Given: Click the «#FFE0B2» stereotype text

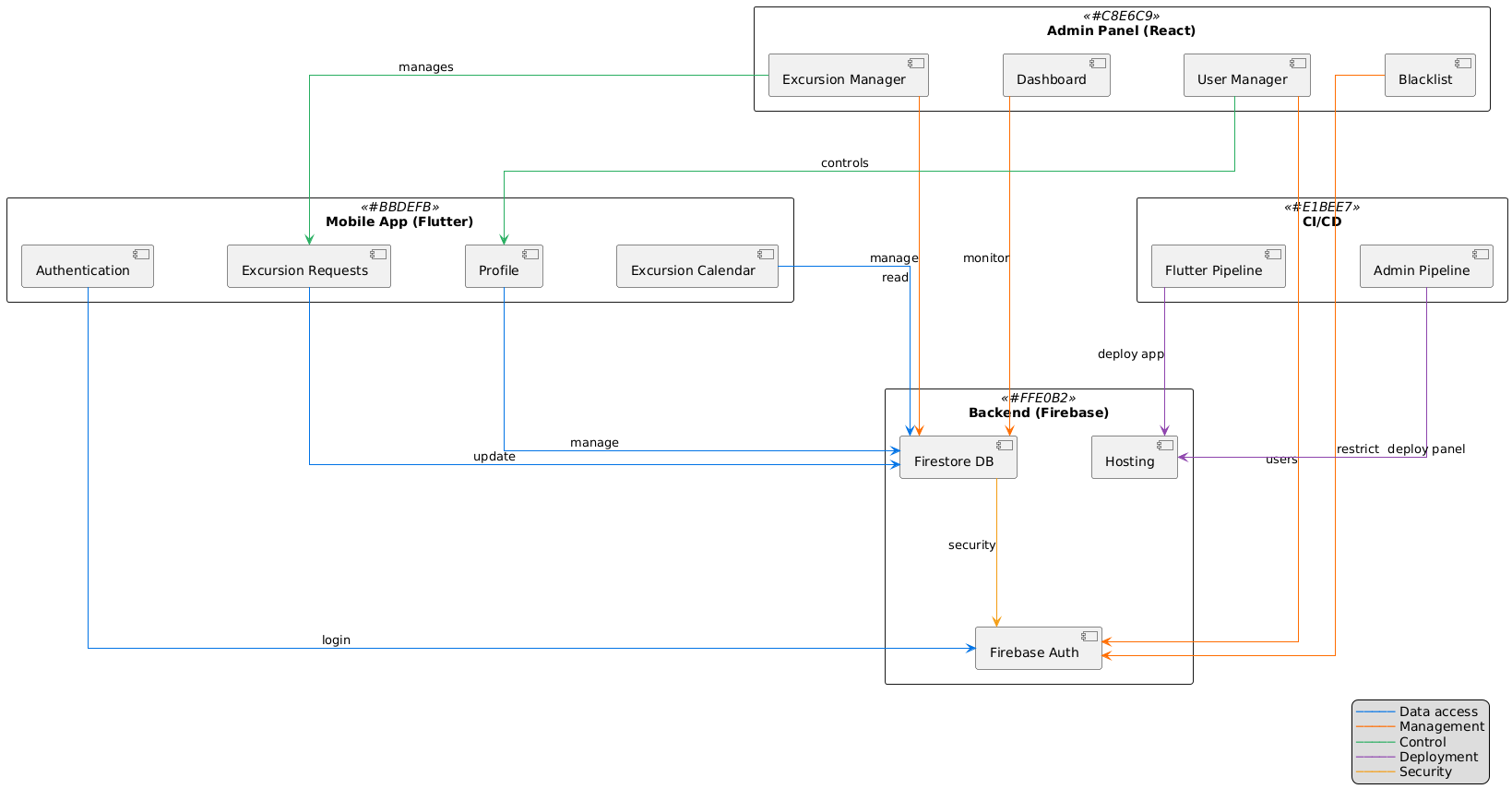Looking at the screenshot, I should click(1039, 398).
